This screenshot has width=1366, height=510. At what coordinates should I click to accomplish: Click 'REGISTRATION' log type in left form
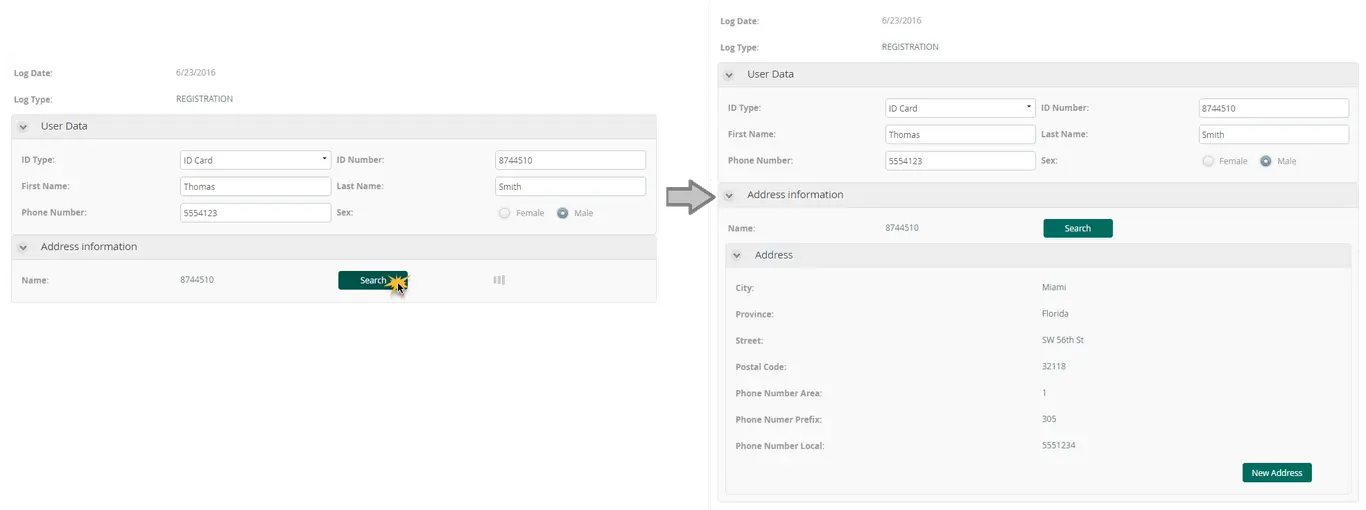click(x=205, y=99)
